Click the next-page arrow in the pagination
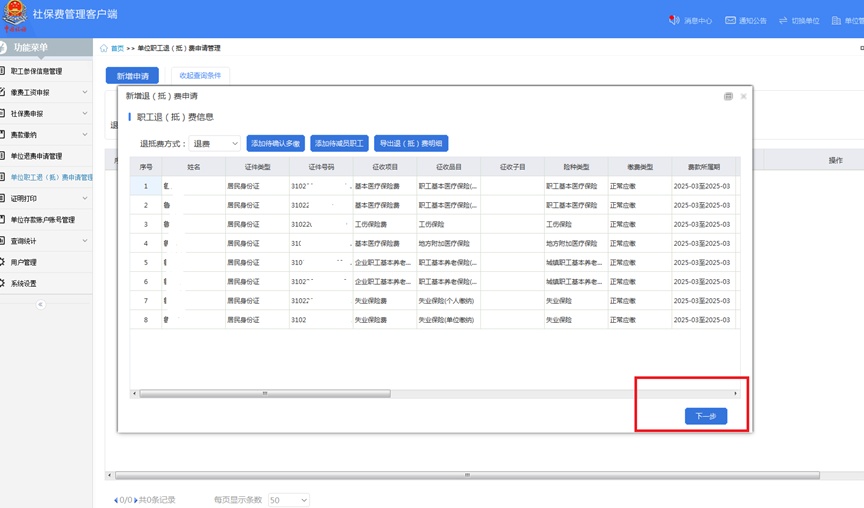 [136, 500]
